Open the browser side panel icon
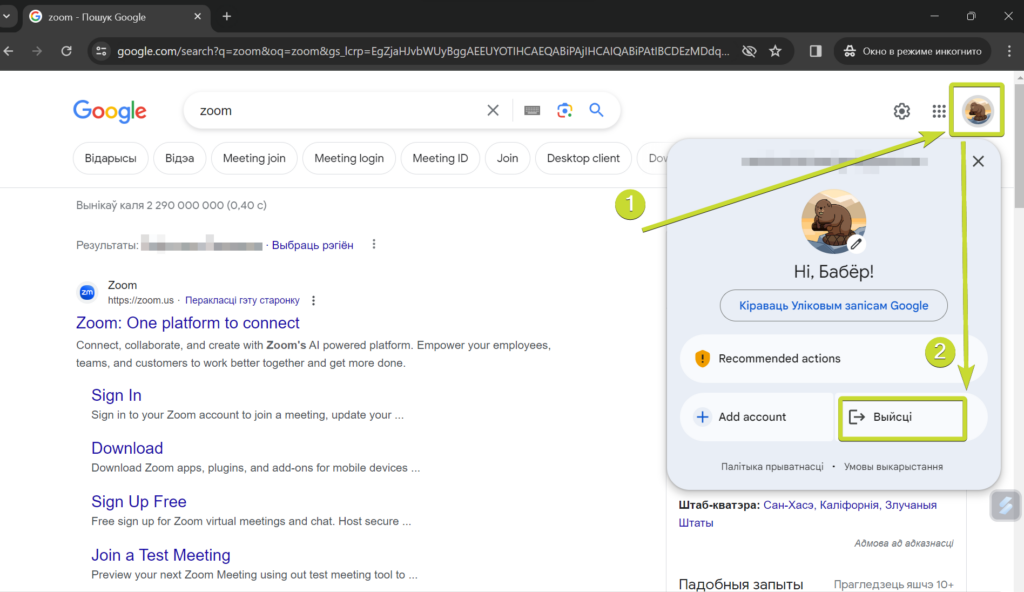The image size is (1024, 592). [x=816, y=51]
